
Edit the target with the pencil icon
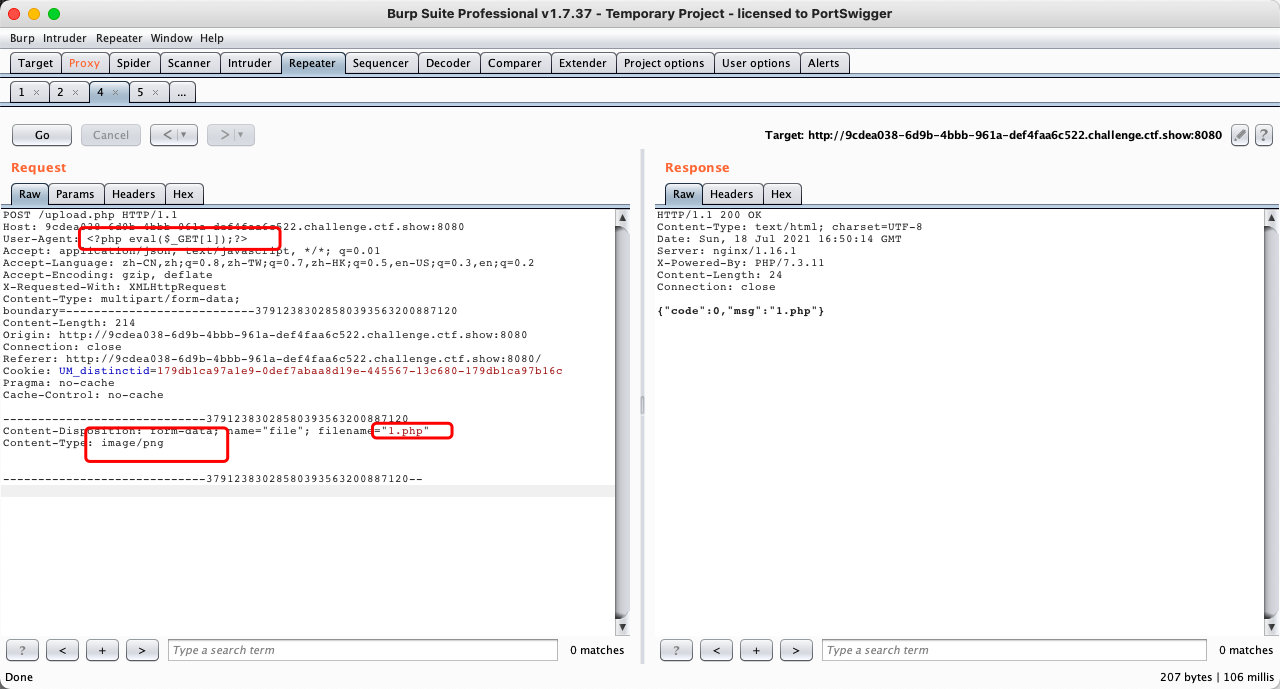(1240, 135)
